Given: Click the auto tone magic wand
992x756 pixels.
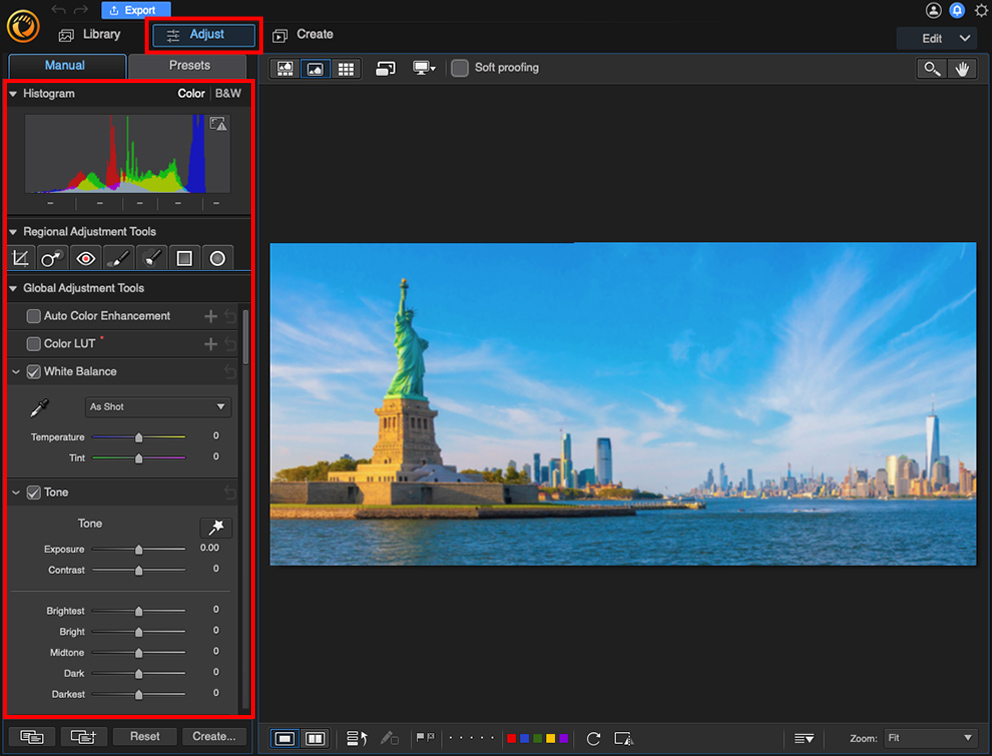Looking at the screenshot, I should (215, 527).
